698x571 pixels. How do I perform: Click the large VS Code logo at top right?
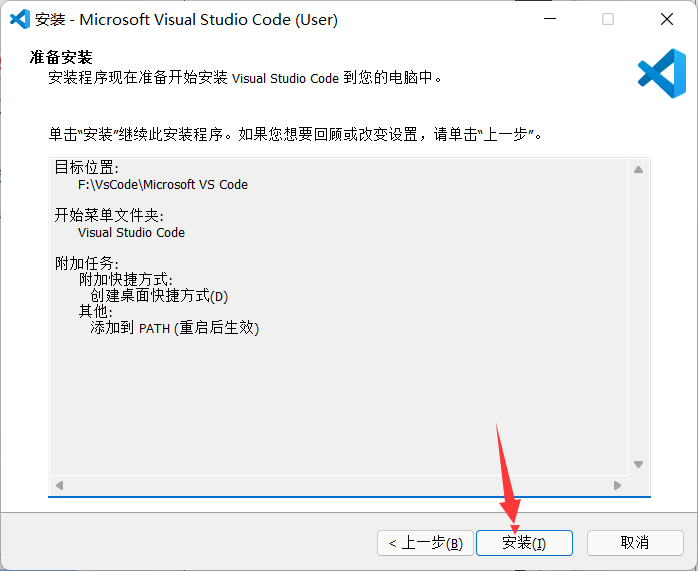click(x=662, y=73)
